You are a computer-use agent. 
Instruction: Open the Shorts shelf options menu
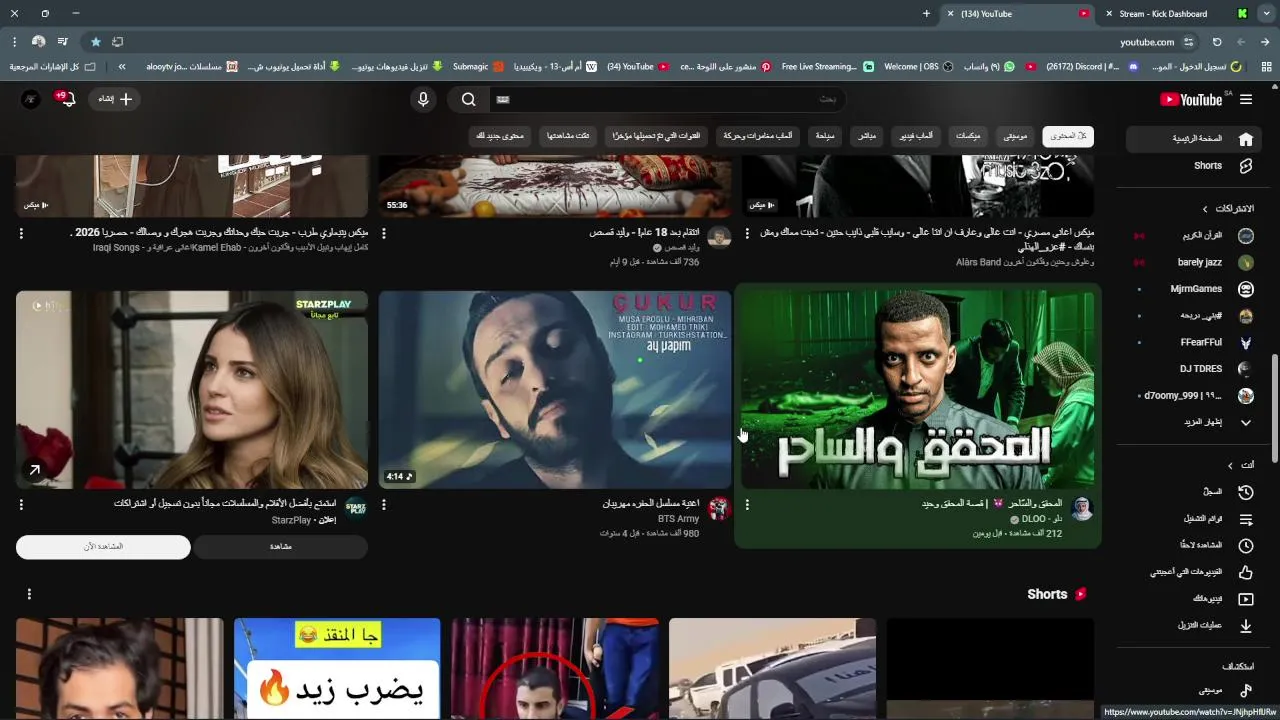click(x=29, y=594)
